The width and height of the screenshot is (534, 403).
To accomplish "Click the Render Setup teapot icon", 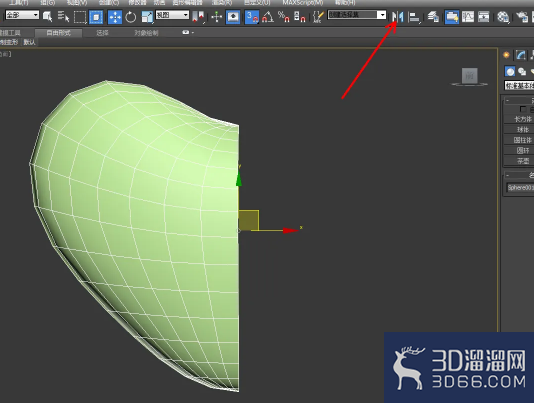I will click(x=522, y=16).
